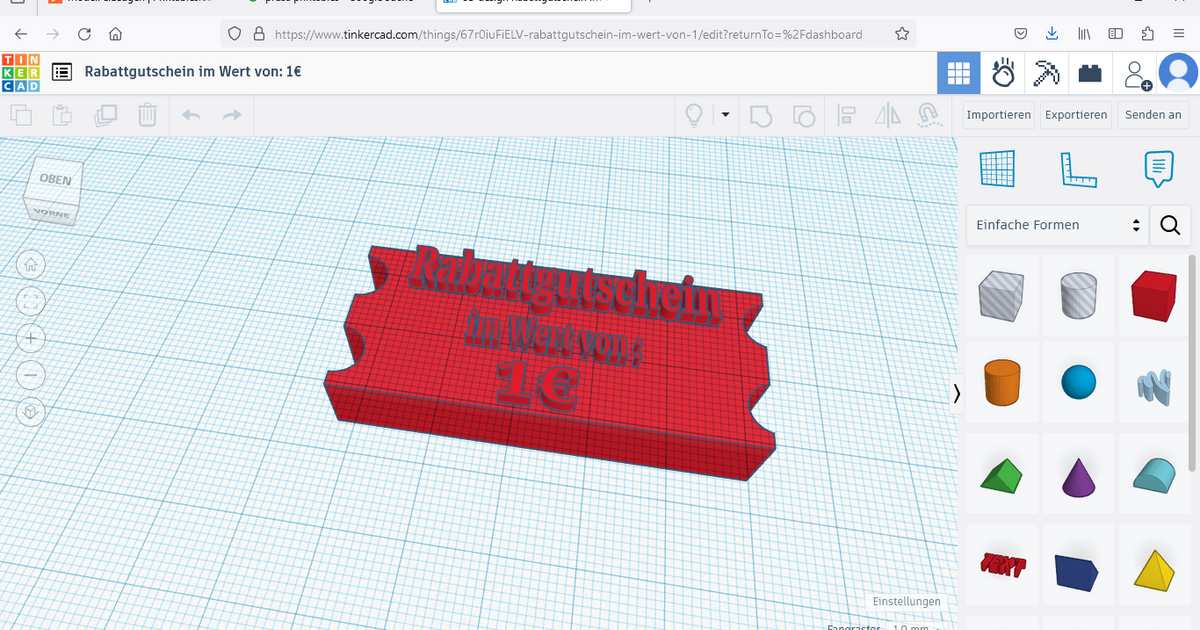Click the Importieren button

click(998, 114)
